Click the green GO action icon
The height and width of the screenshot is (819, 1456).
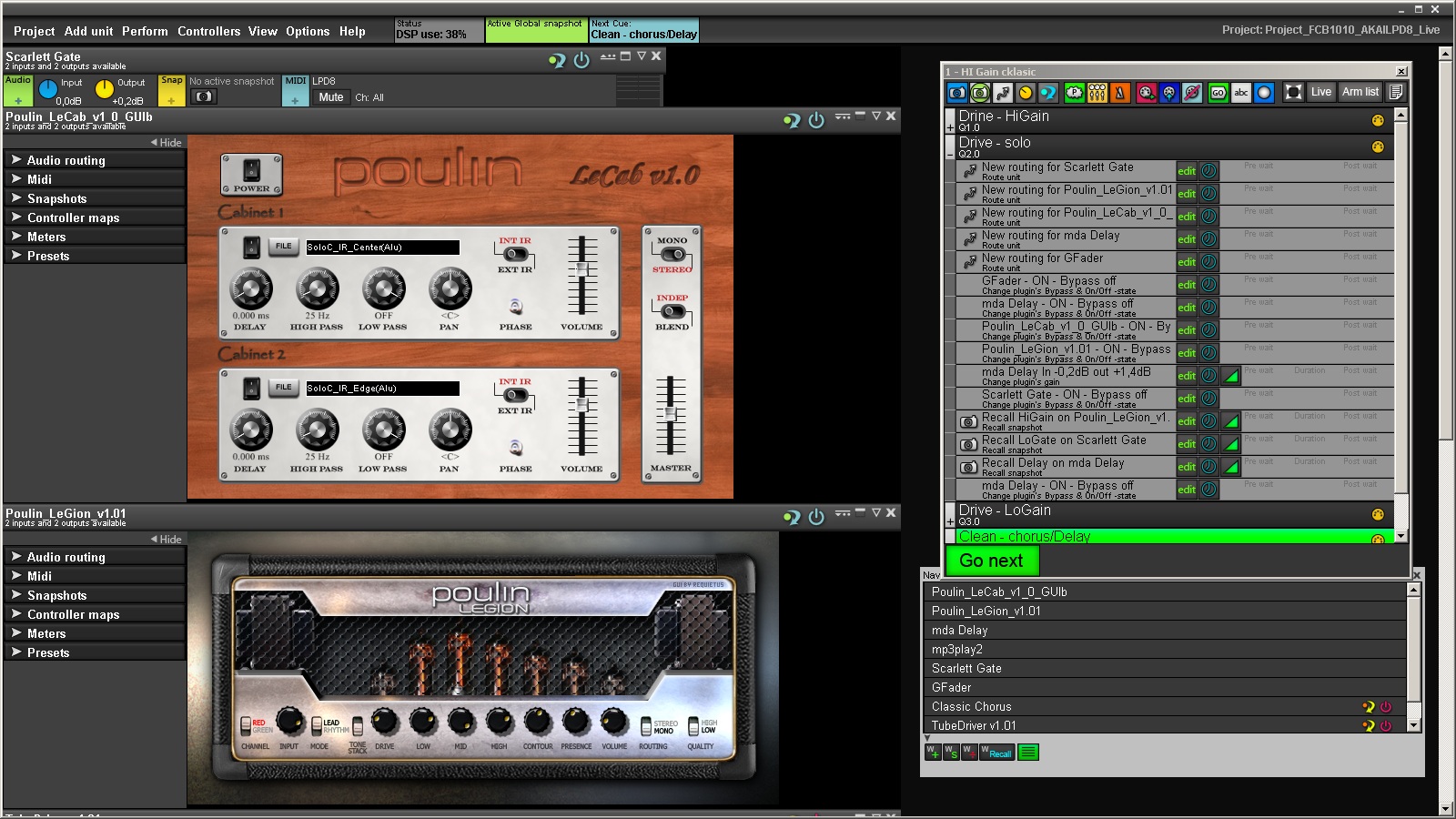pyautogui.click(x=1218, y=93)
